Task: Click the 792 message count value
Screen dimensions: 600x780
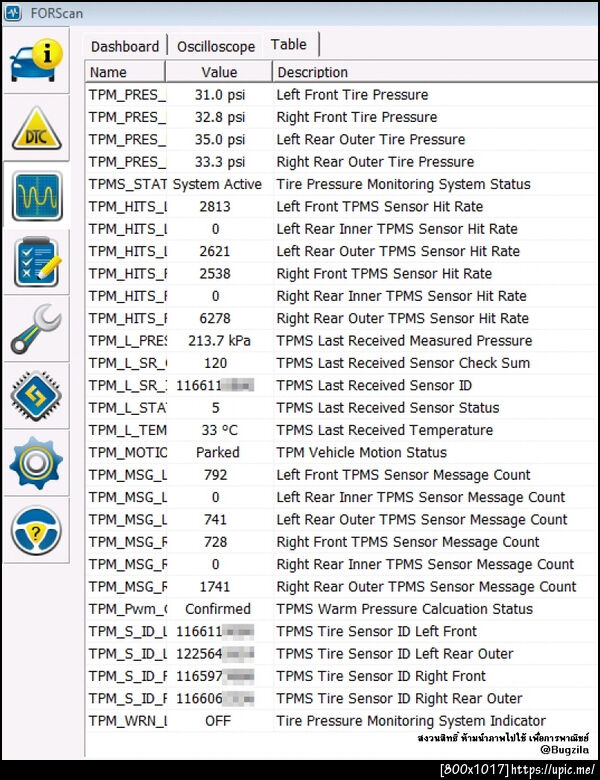Action: point(215,475)
